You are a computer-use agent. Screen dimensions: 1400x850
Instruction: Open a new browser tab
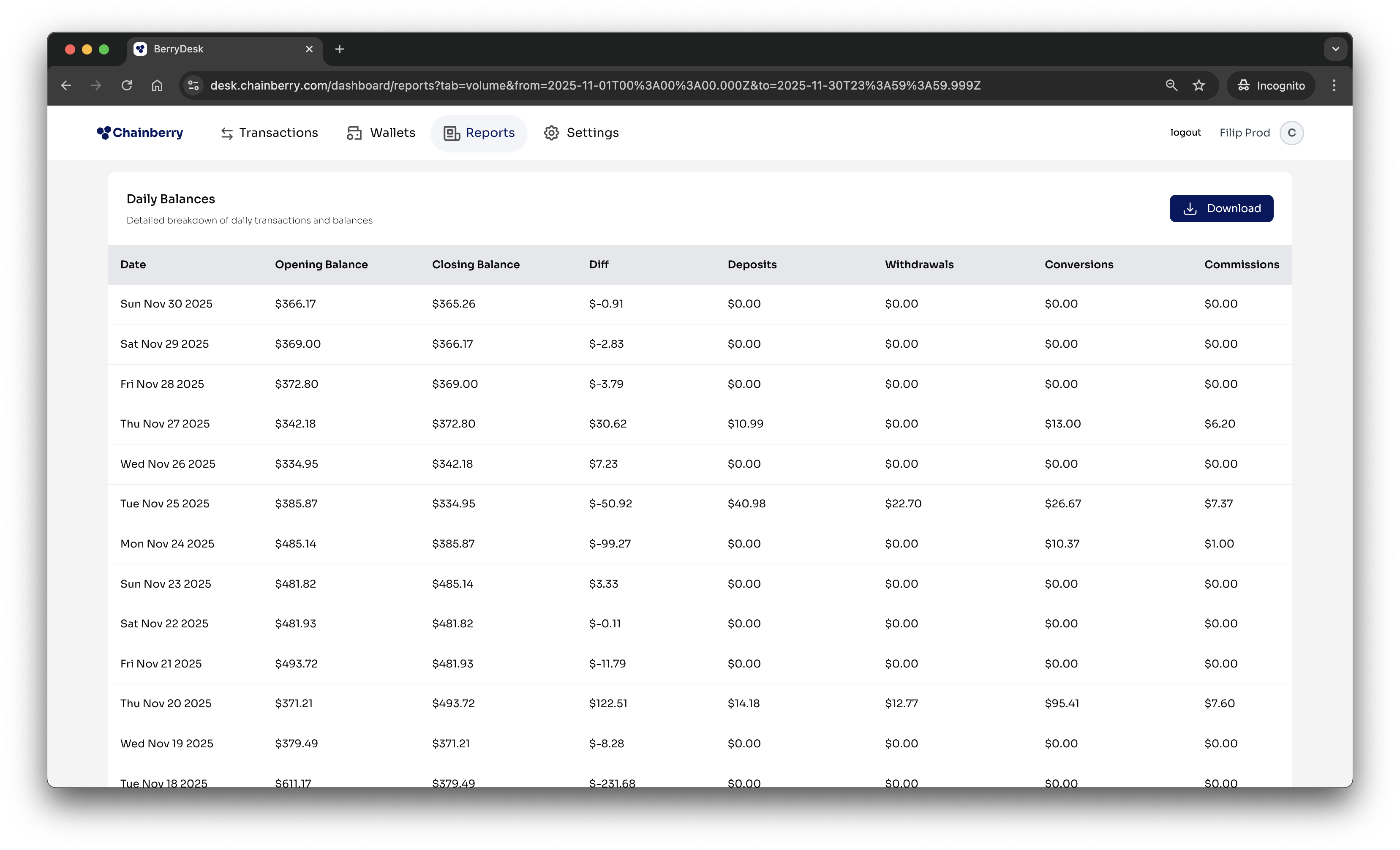click(340, 49)
